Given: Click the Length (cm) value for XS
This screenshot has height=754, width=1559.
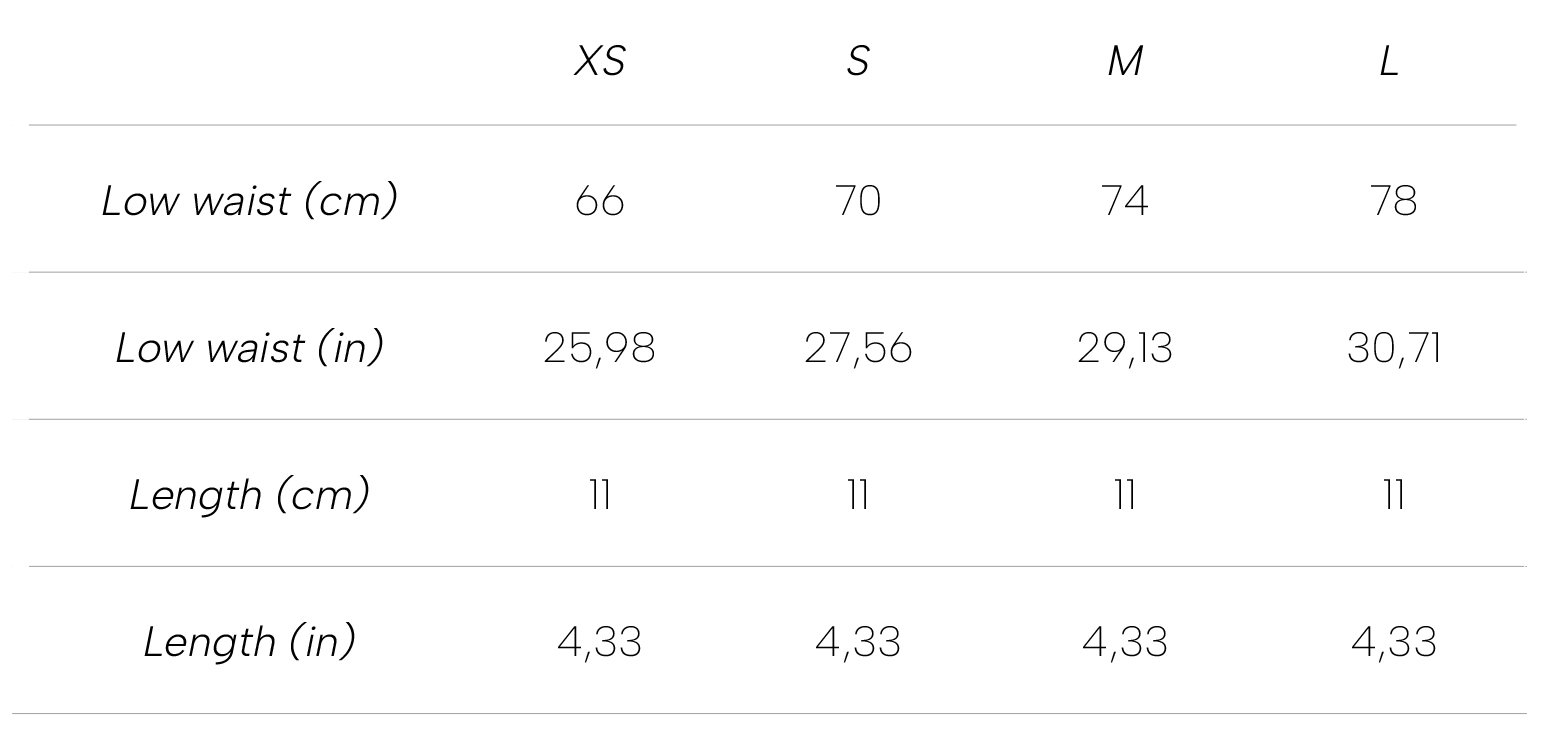Looking at the screenshot, I should tap(600, 495).
